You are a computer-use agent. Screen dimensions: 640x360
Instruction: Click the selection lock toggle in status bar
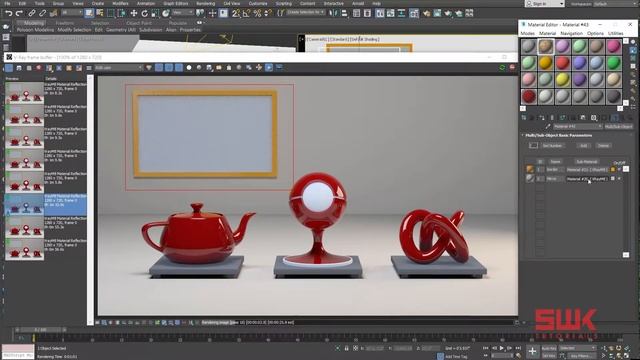(346, 348)
